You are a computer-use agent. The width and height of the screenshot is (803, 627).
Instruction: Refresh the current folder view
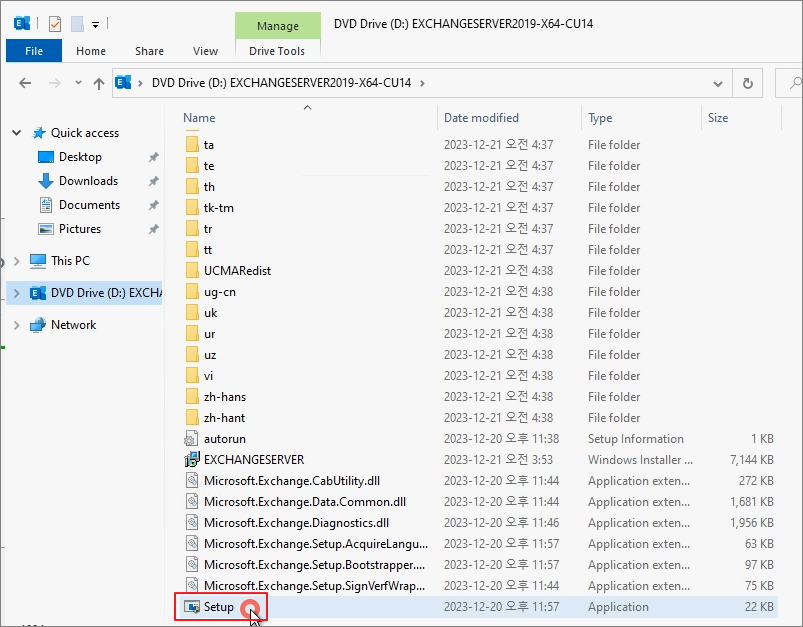click(x=748, y=83)
